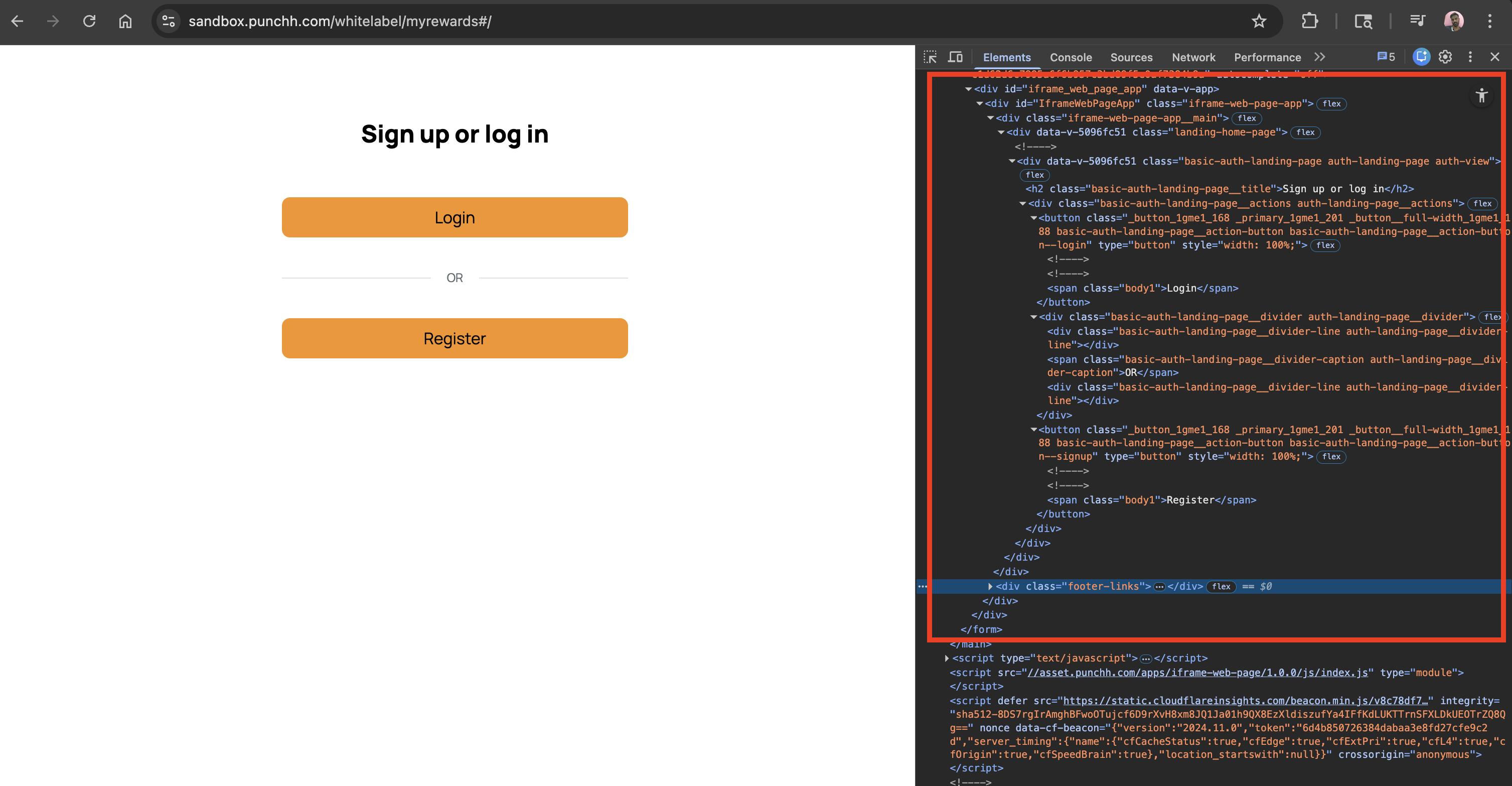Close the DevTools panel
This screenshot has width=1512, height=786.
(1495, 57)
